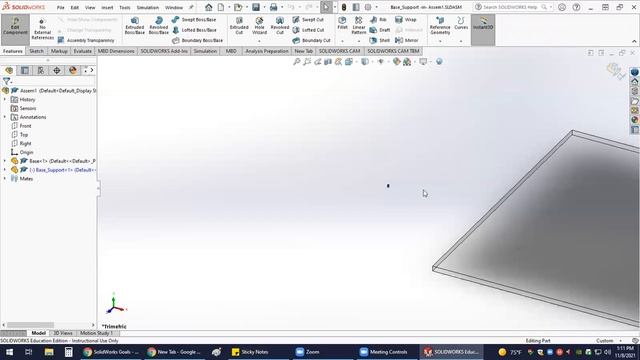Screen dimensions: 640x360
Task: Select Revolved Cut tool
Action: (x=280, y=26)
